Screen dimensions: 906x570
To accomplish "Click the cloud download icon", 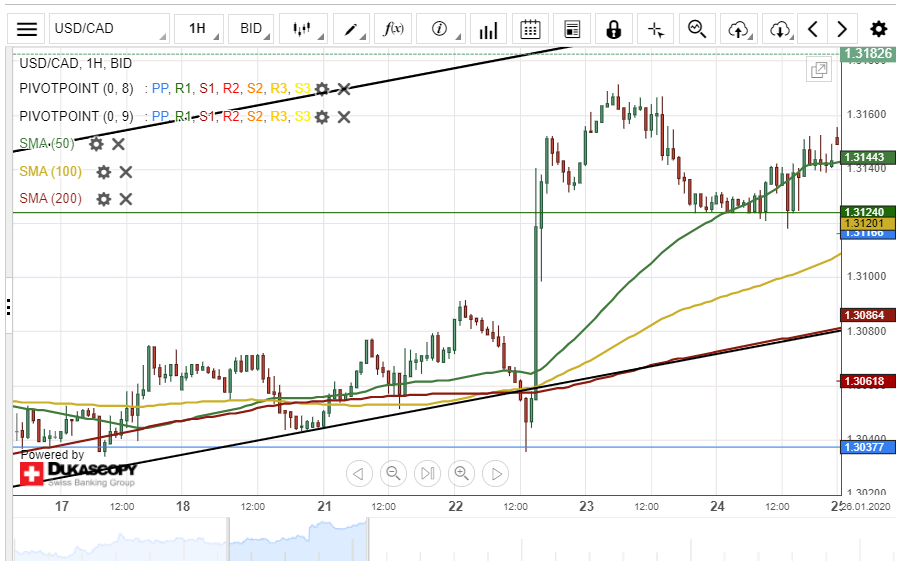I will click(x=780, y=29).
